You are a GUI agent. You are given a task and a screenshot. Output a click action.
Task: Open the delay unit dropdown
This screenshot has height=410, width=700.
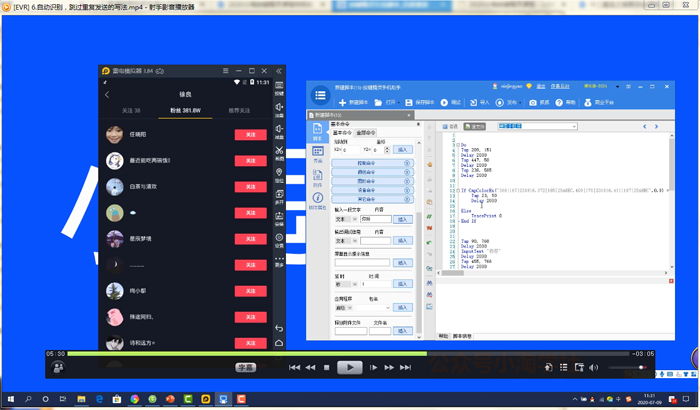point(346,284)
